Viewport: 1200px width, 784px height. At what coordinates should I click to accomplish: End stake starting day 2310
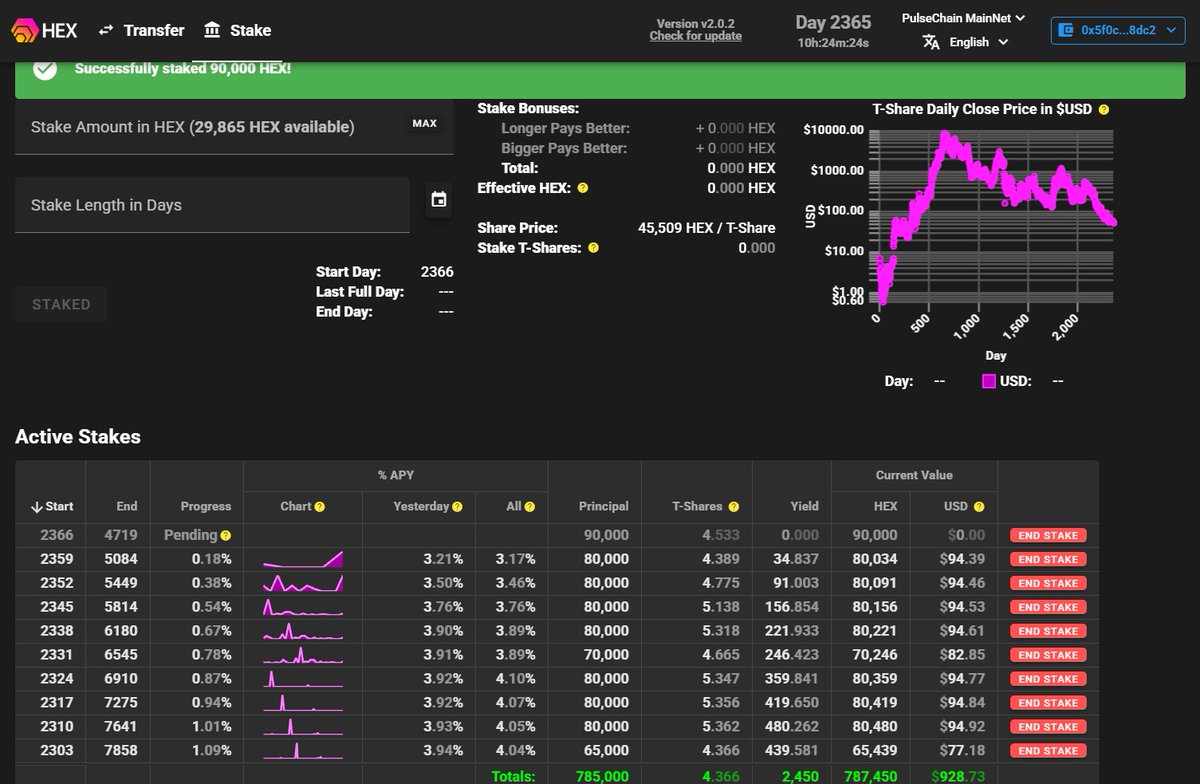[1048, 727]
